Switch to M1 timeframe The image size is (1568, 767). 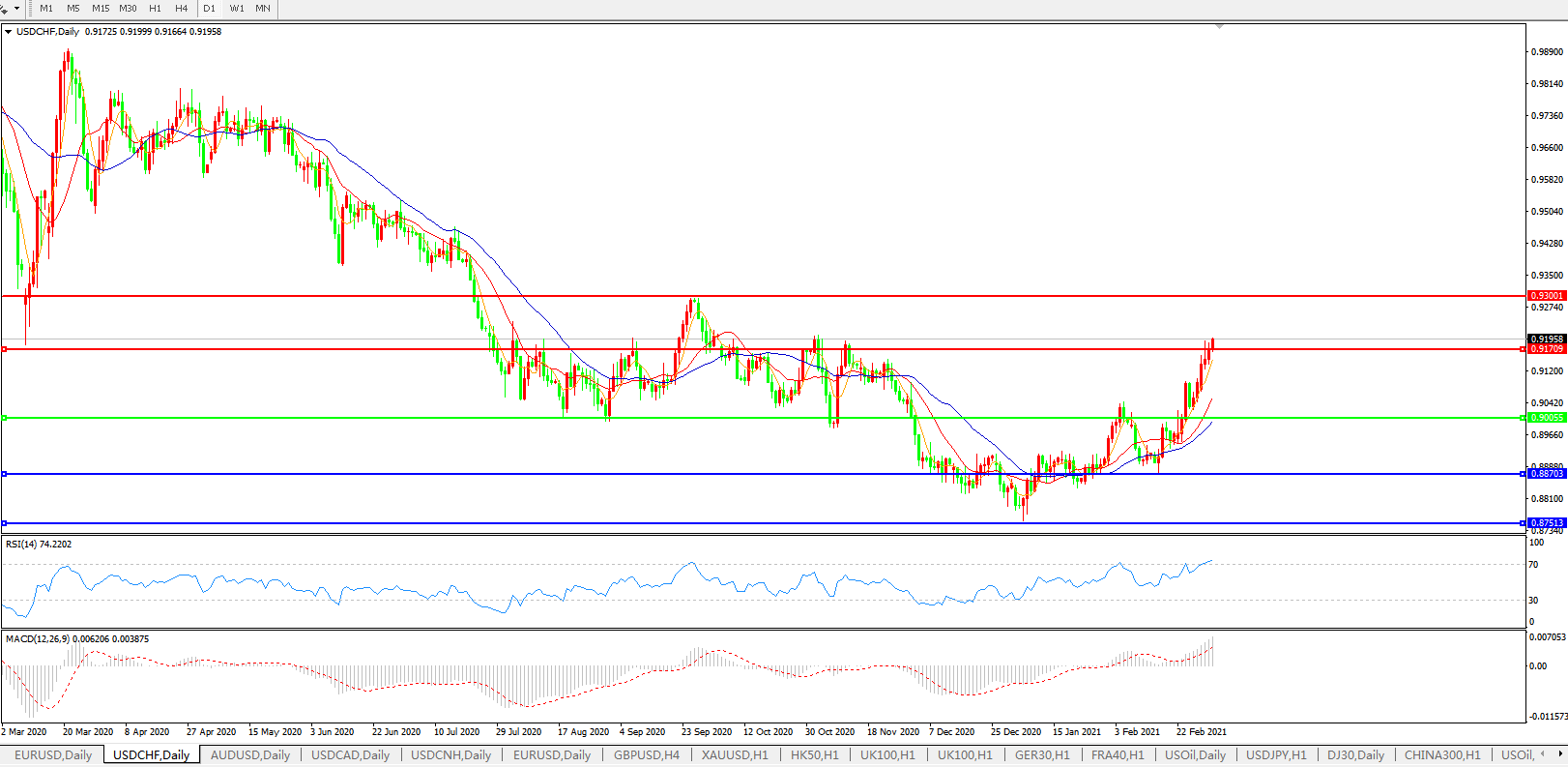tap(46, 8)
